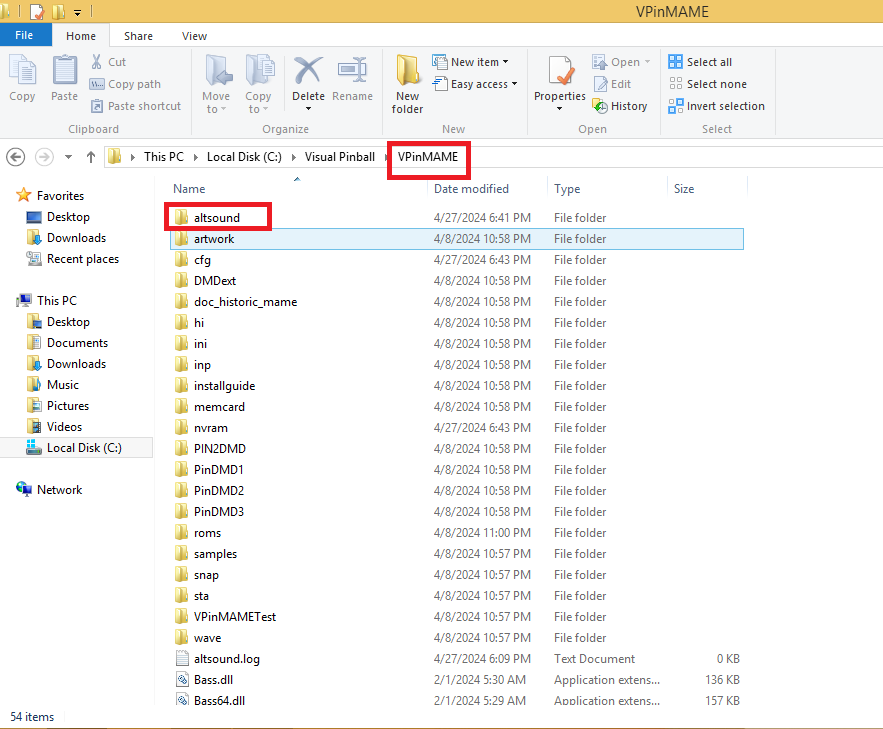Click the Network icon in navigation pane
Viewport: 883px width, 729px height.
point(24,489)
